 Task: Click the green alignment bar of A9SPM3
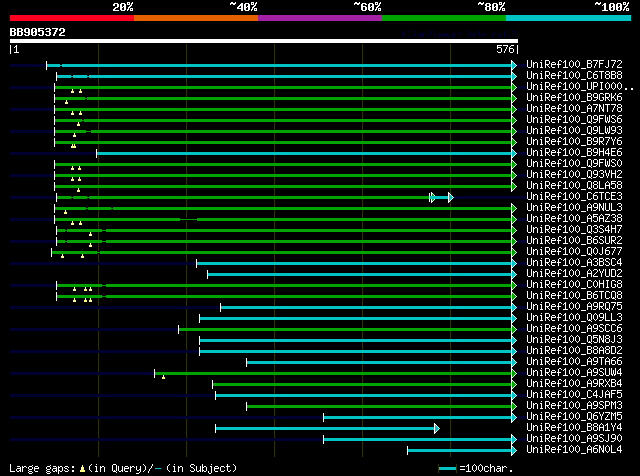pos(380,407)
